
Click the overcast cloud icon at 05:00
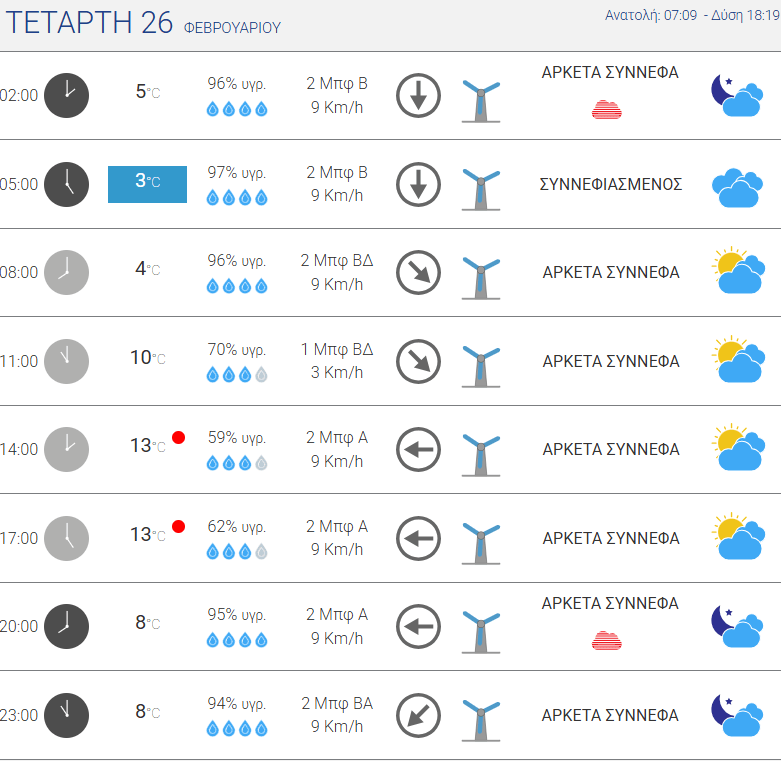(x=737, y=188)
